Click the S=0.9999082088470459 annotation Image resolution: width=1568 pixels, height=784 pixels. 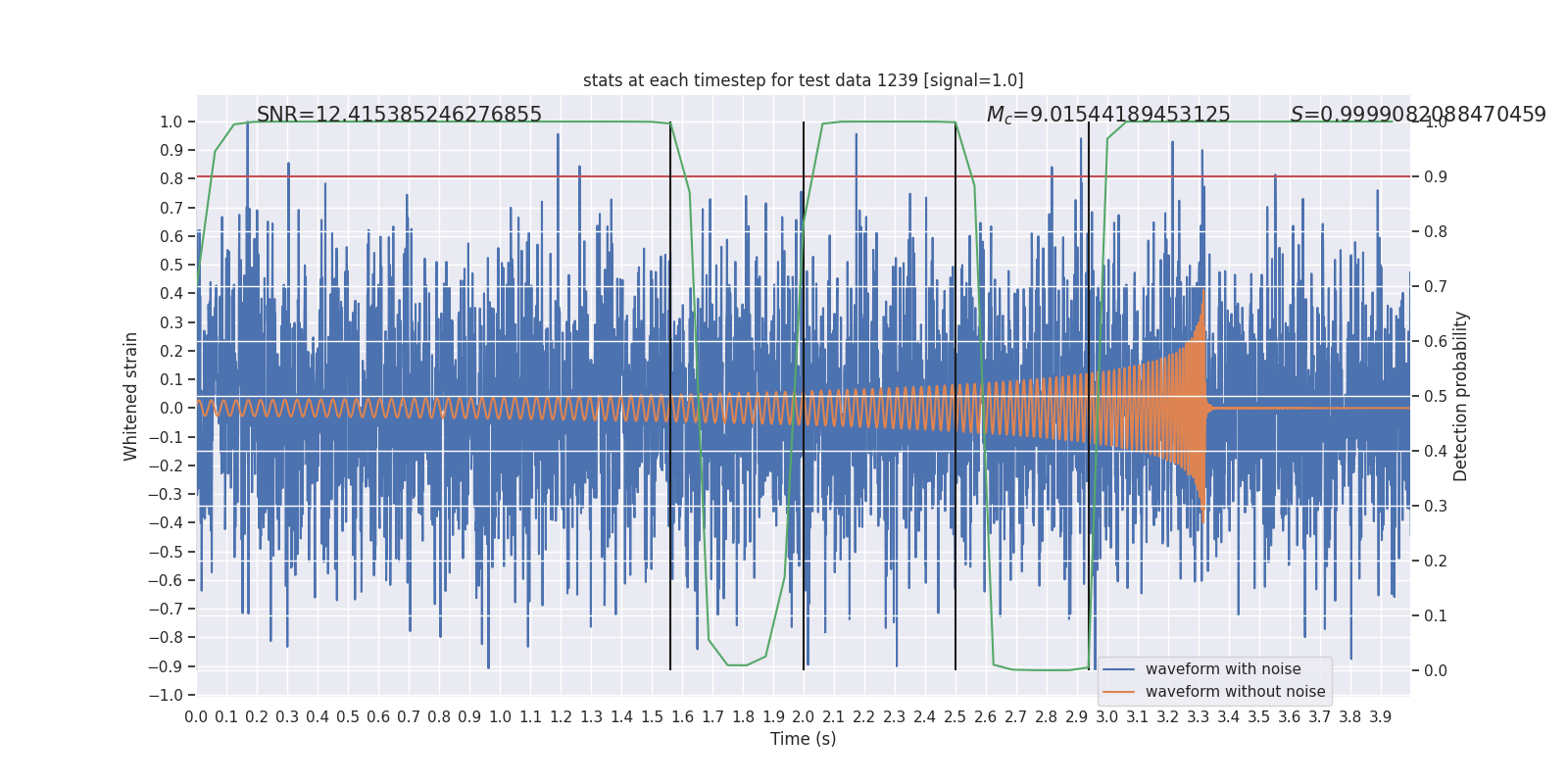[x=1418, y=115]
